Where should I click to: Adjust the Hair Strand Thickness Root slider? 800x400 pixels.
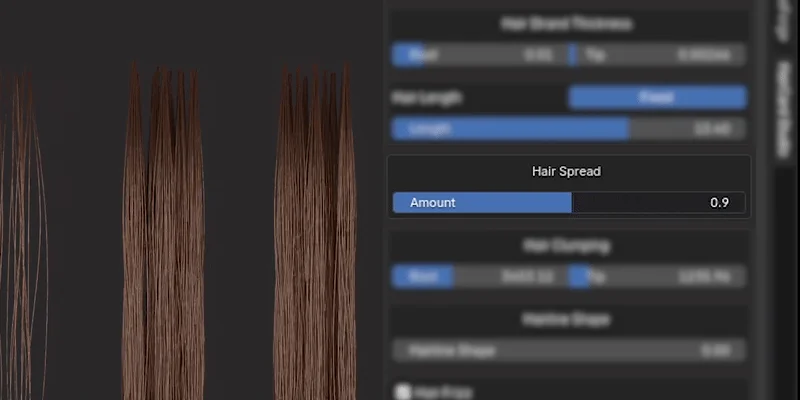(x=479, y=55)
